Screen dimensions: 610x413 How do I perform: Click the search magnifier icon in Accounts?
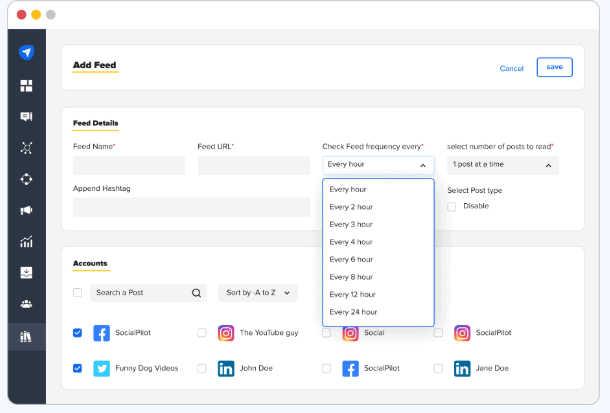196,293
